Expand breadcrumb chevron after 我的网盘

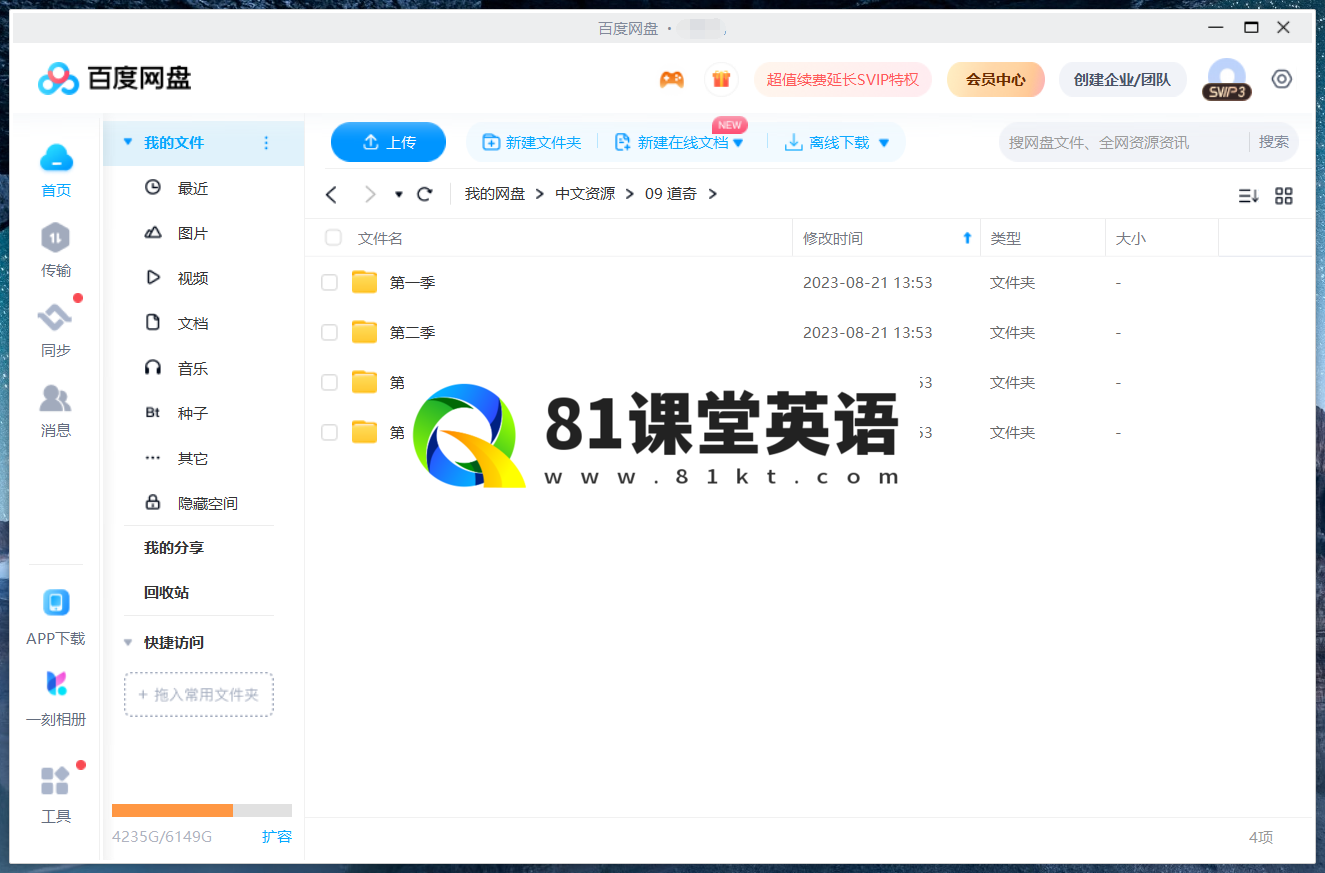(x=540, y=194)
